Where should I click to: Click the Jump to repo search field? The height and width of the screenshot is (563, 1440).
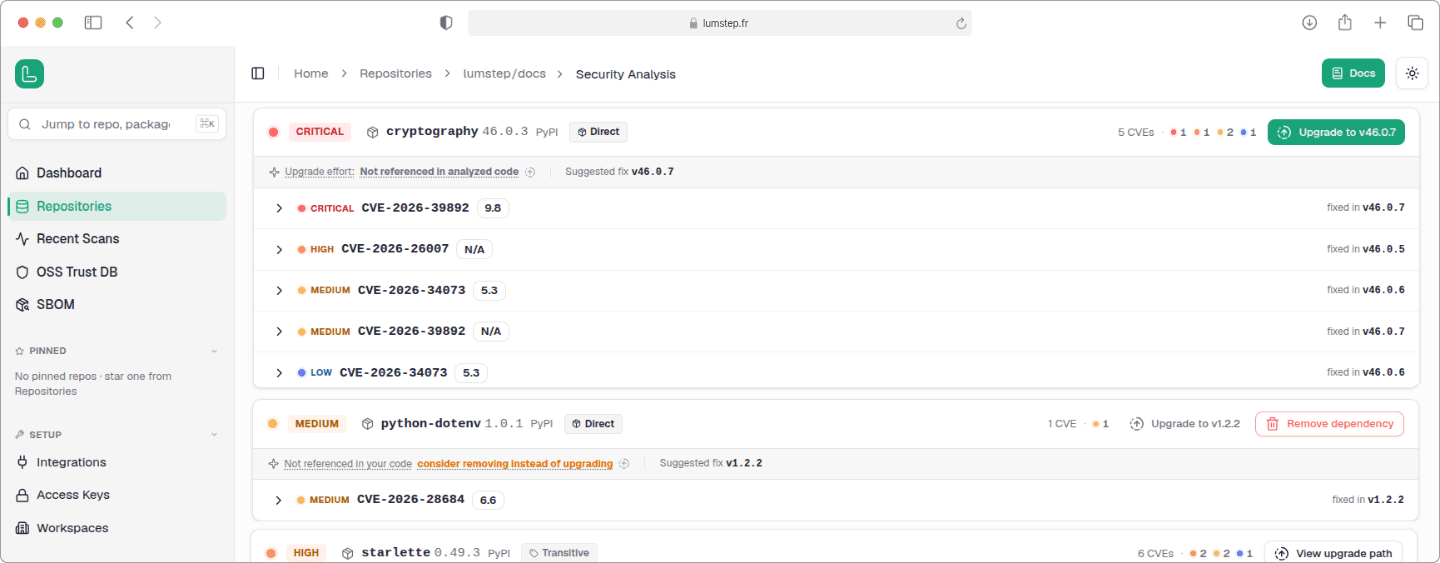[x=117, y=124]
